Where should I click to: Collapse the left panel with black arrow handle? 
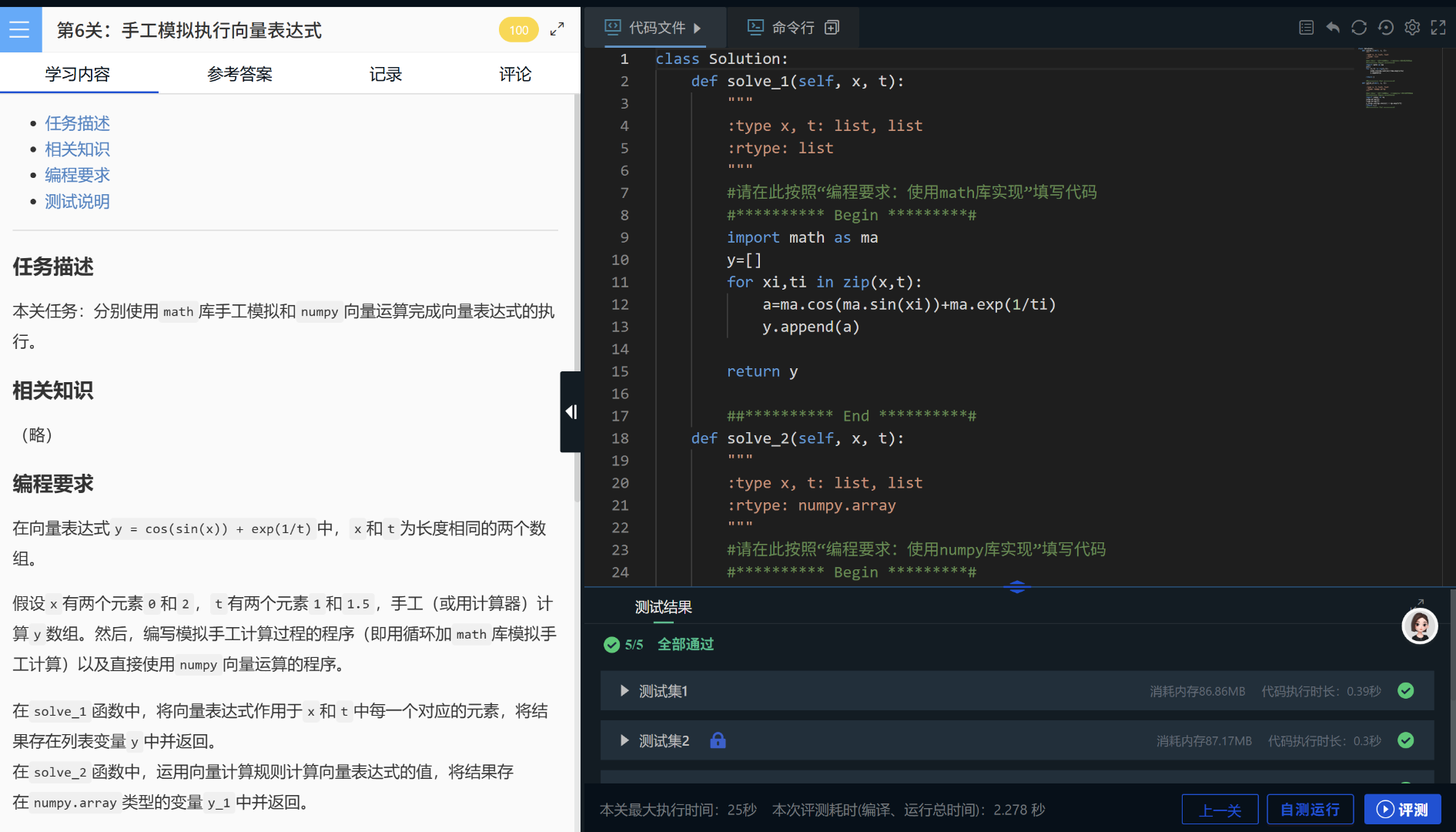571,411
